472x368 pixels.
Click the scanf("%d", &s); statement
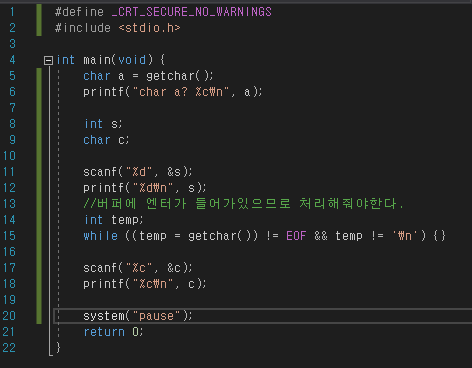click(x=138, y=172)
